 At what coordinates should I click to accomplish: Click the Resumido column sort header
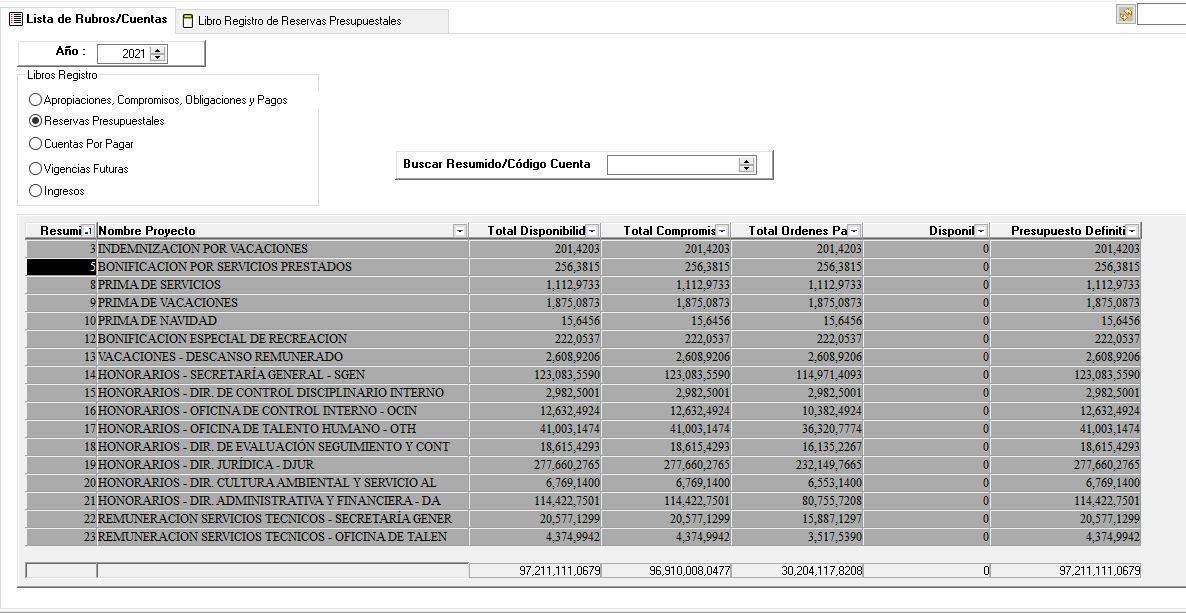[x=60, y=231]
